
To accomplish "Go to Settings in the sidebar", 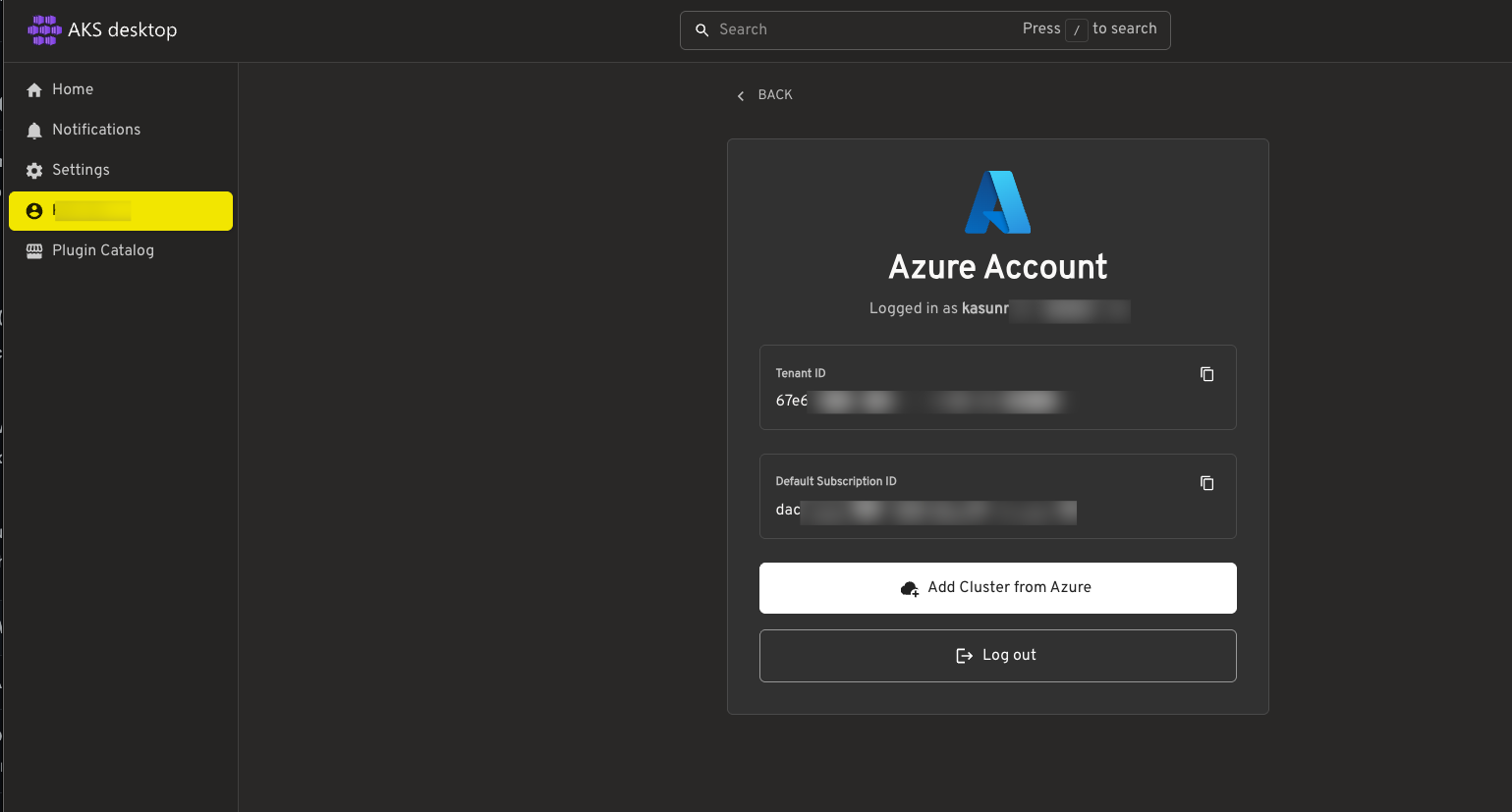I will [121, 170].
